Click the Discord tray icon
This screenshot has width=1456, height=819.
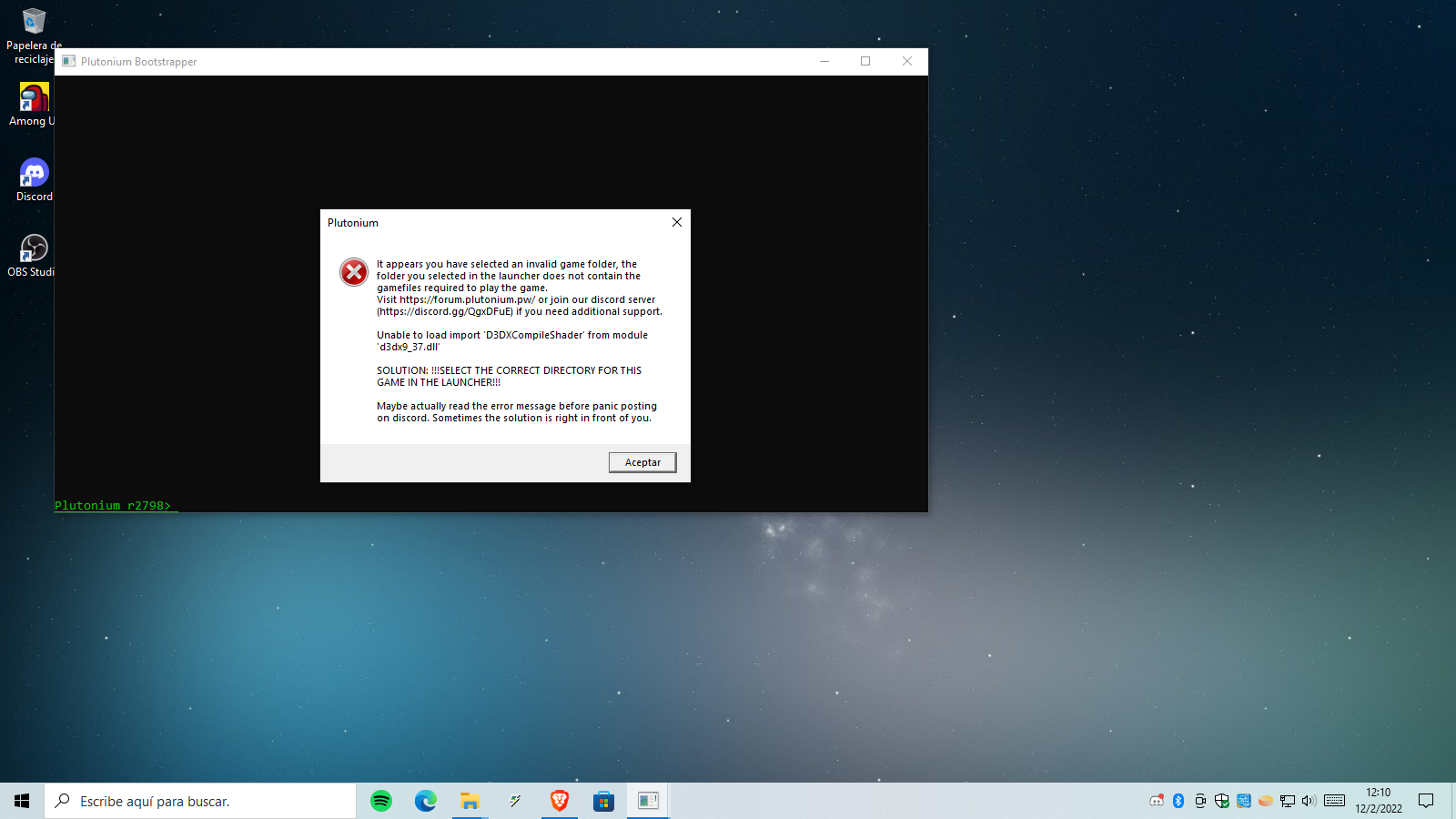[x=1157, y=801]
